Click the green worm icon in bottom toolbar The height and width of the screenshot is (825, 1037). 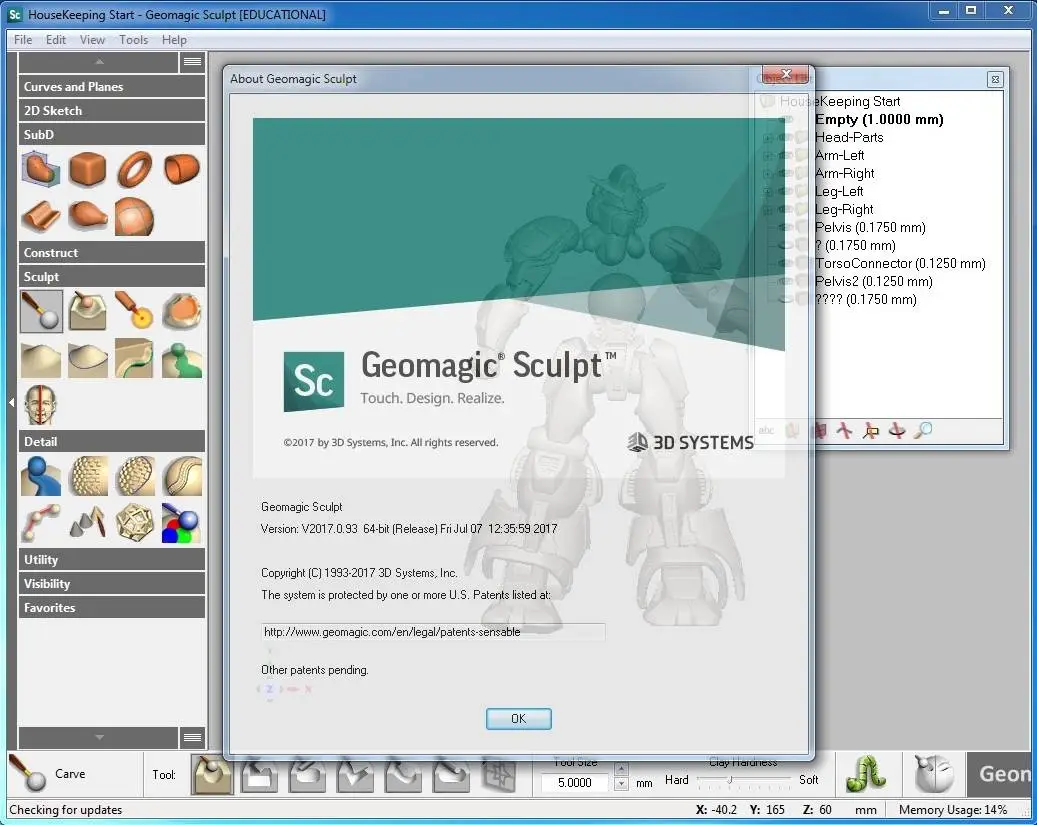[868, 773]
